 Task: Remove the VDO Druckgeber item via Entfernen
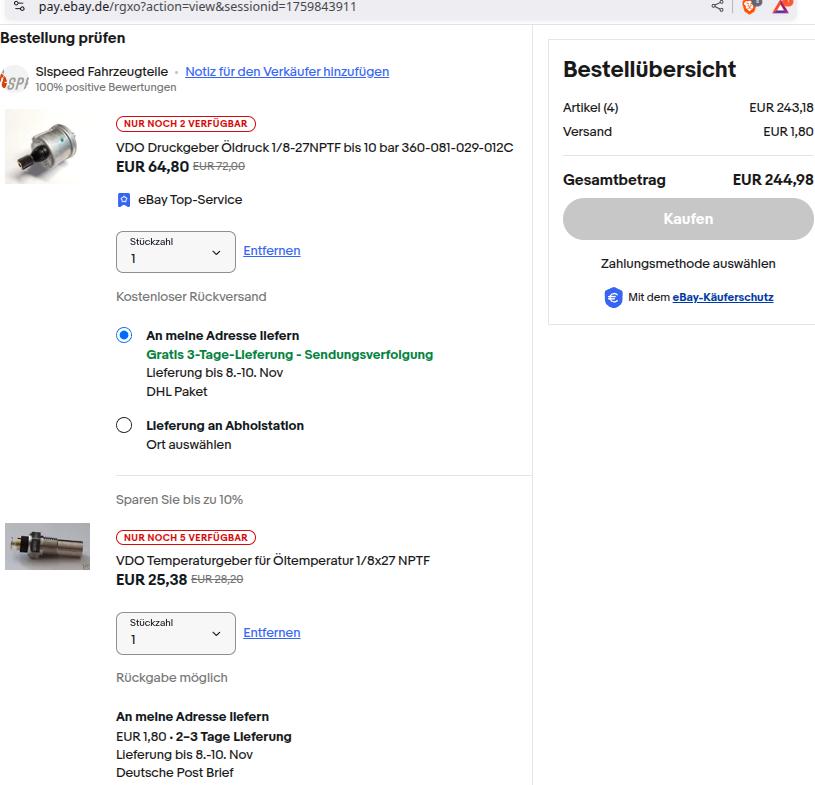click(272, 251)
